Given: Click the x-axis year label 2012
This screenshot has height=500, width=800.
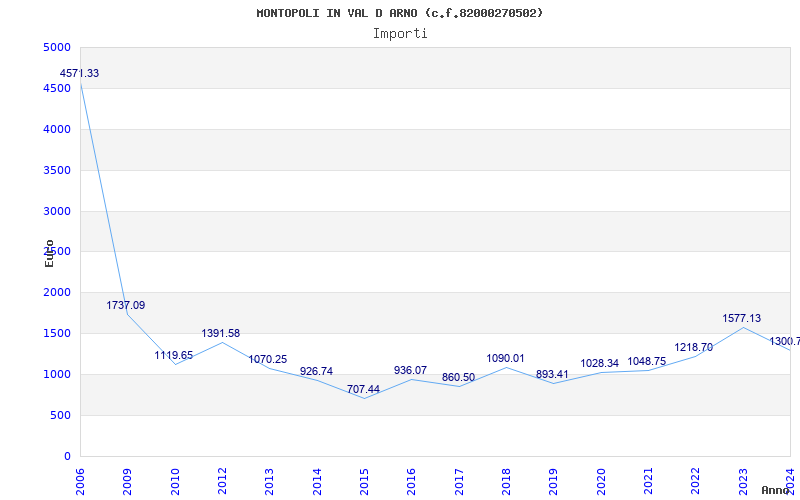Looking at the screenshot, I should 222,482.
